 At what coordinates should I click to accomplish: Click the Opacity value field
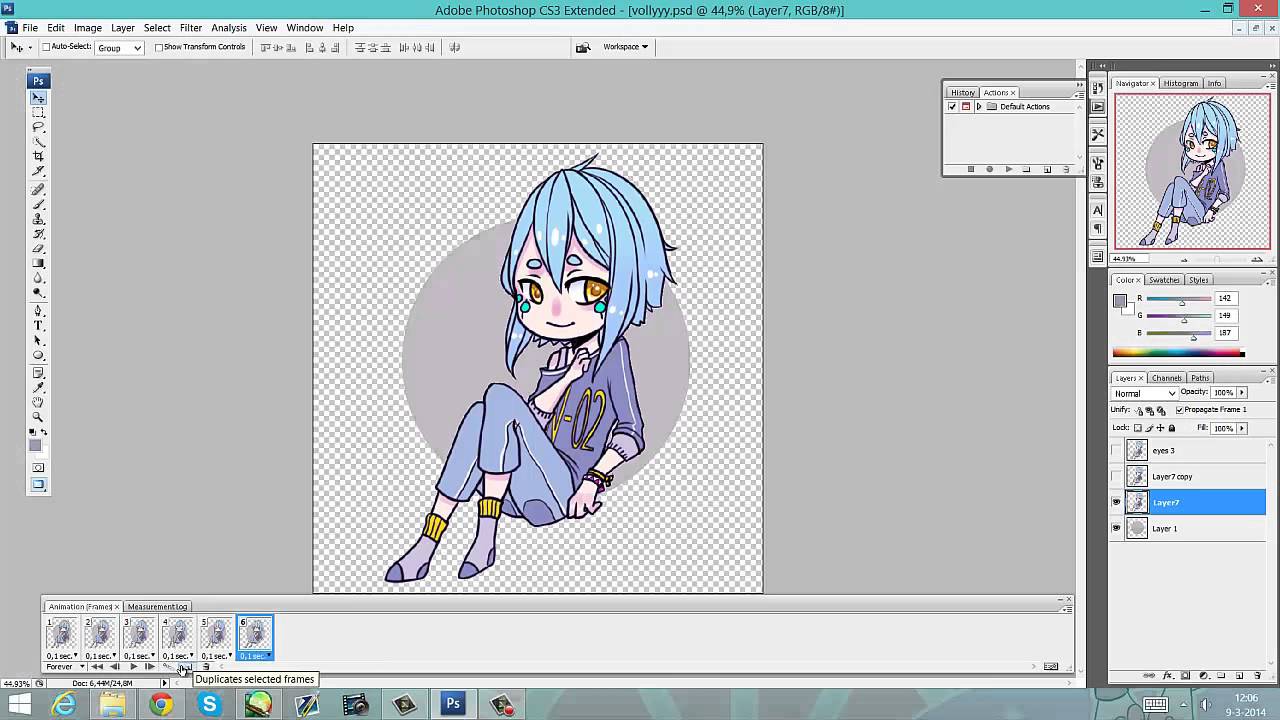[x=1223, y=393]
